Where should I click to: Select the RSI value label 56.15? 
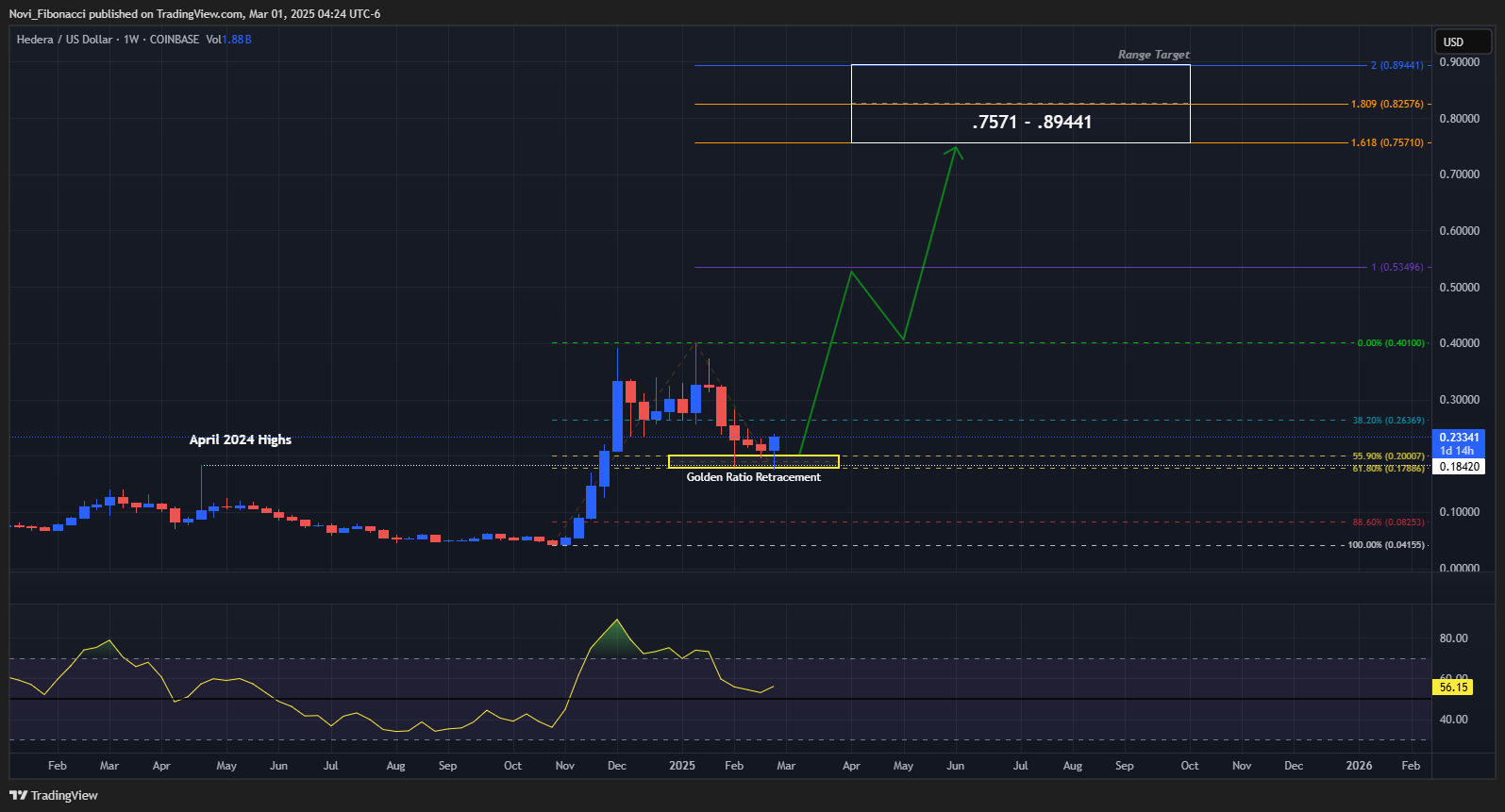[1453, 688]
